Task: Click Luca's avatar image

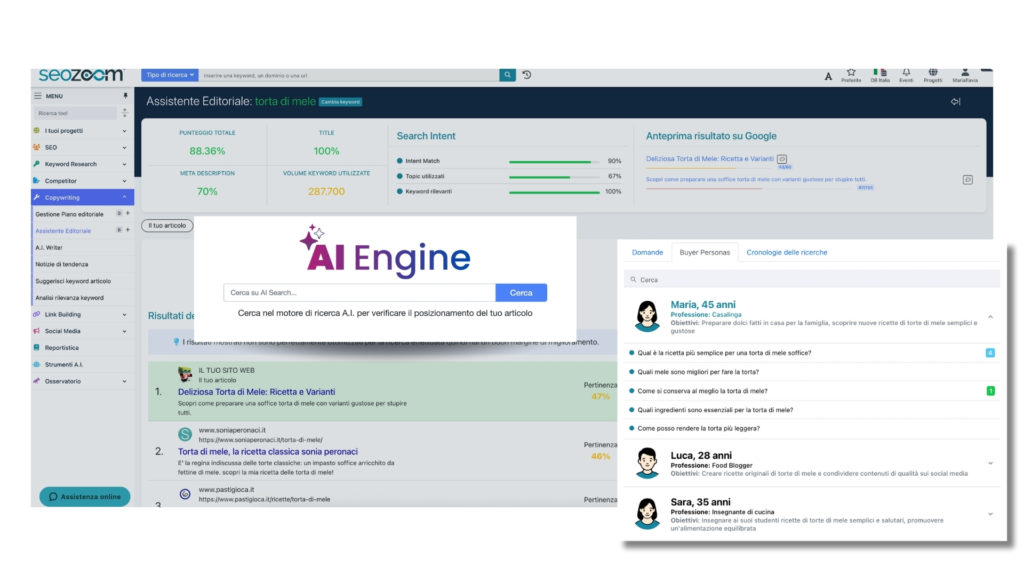Action: coord(647,463)
